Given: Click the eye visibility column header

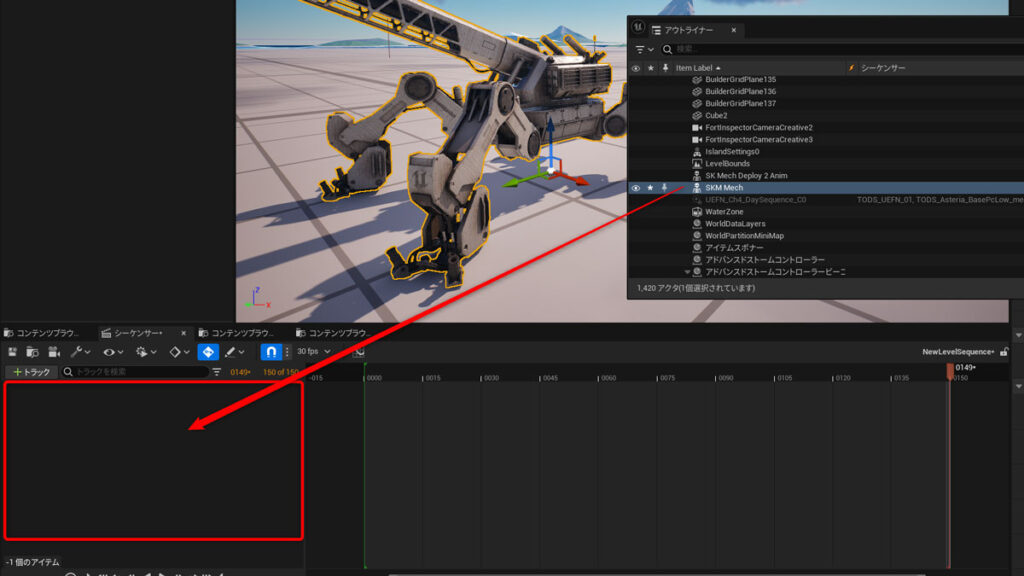Looking at the screenshot, I should tap(635, 68).
